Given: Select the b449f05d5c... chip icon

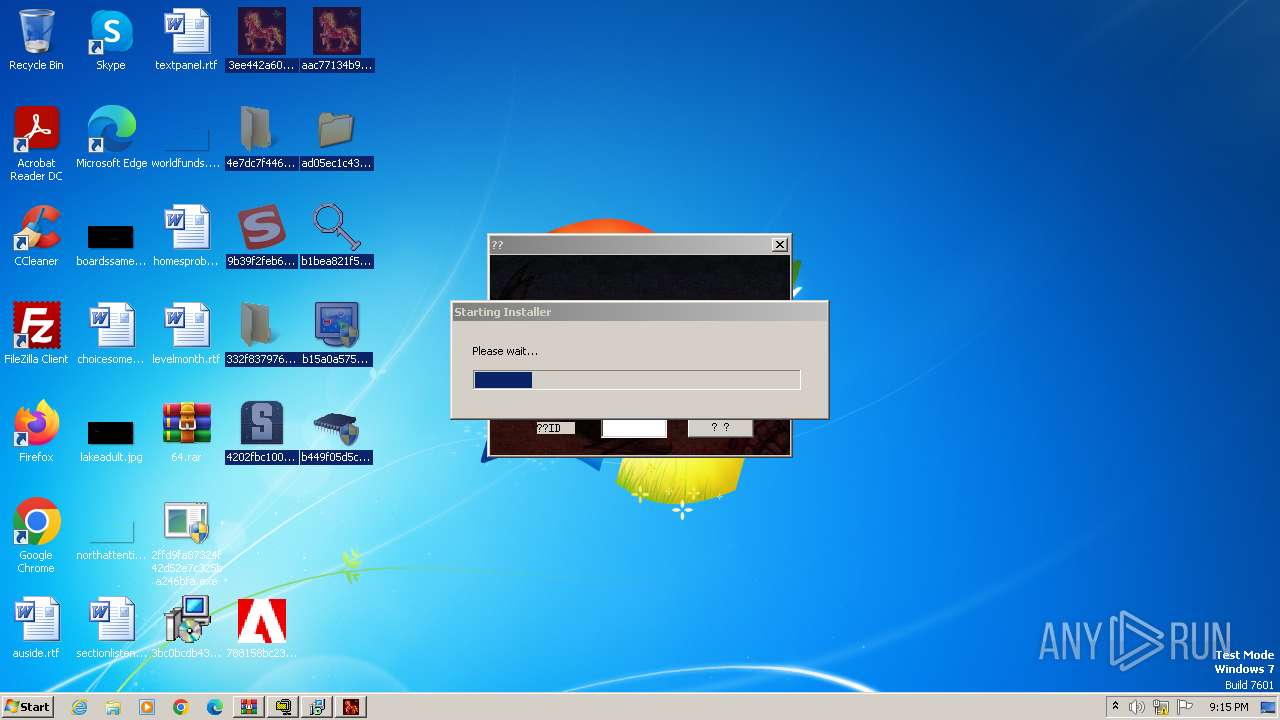Looking at the screenshot, I should click(x=337, y=432).
